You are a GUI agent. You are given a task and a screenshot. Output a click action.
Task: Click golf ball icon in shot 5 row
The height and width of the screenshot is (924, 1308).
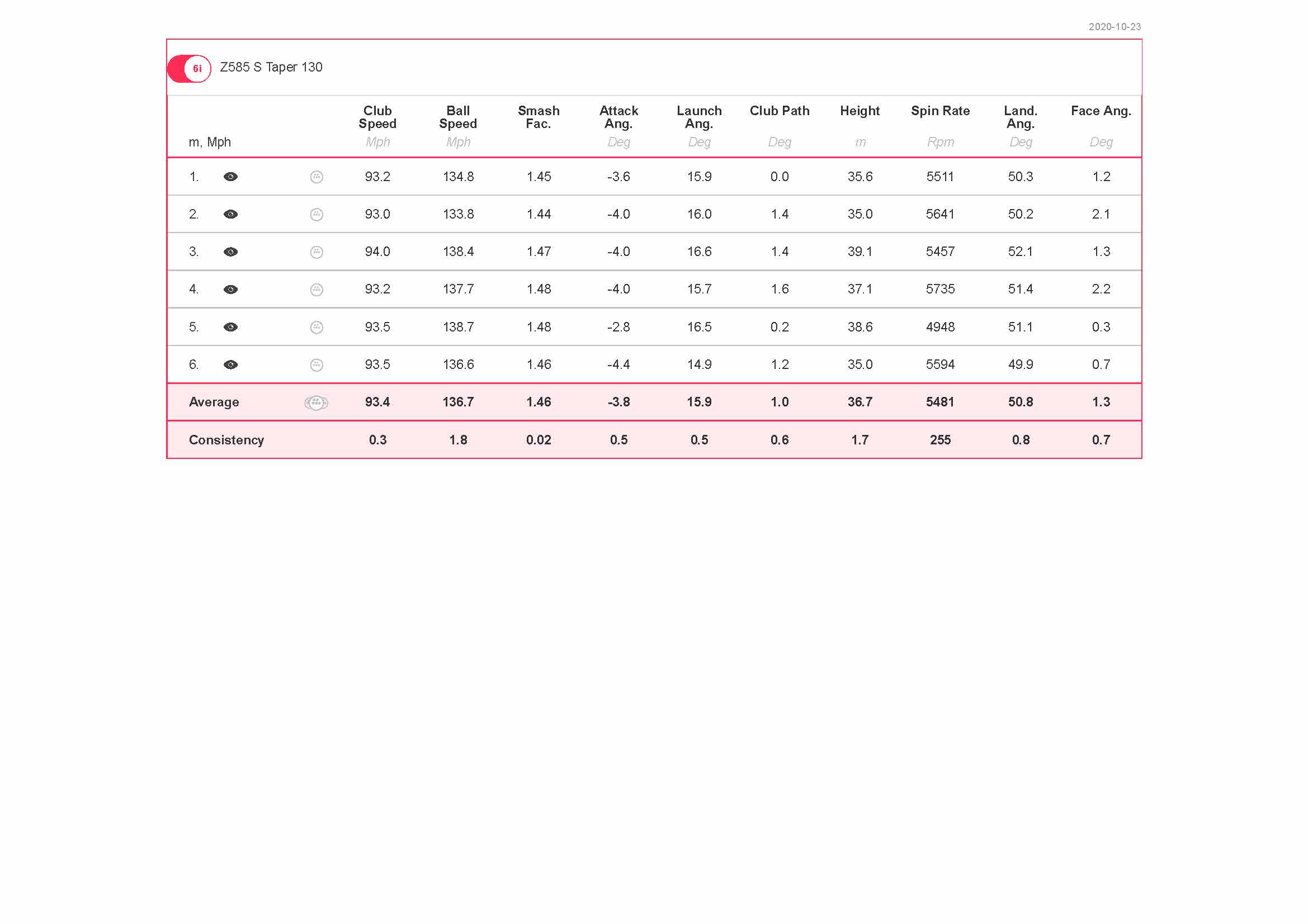click(316, 327)
